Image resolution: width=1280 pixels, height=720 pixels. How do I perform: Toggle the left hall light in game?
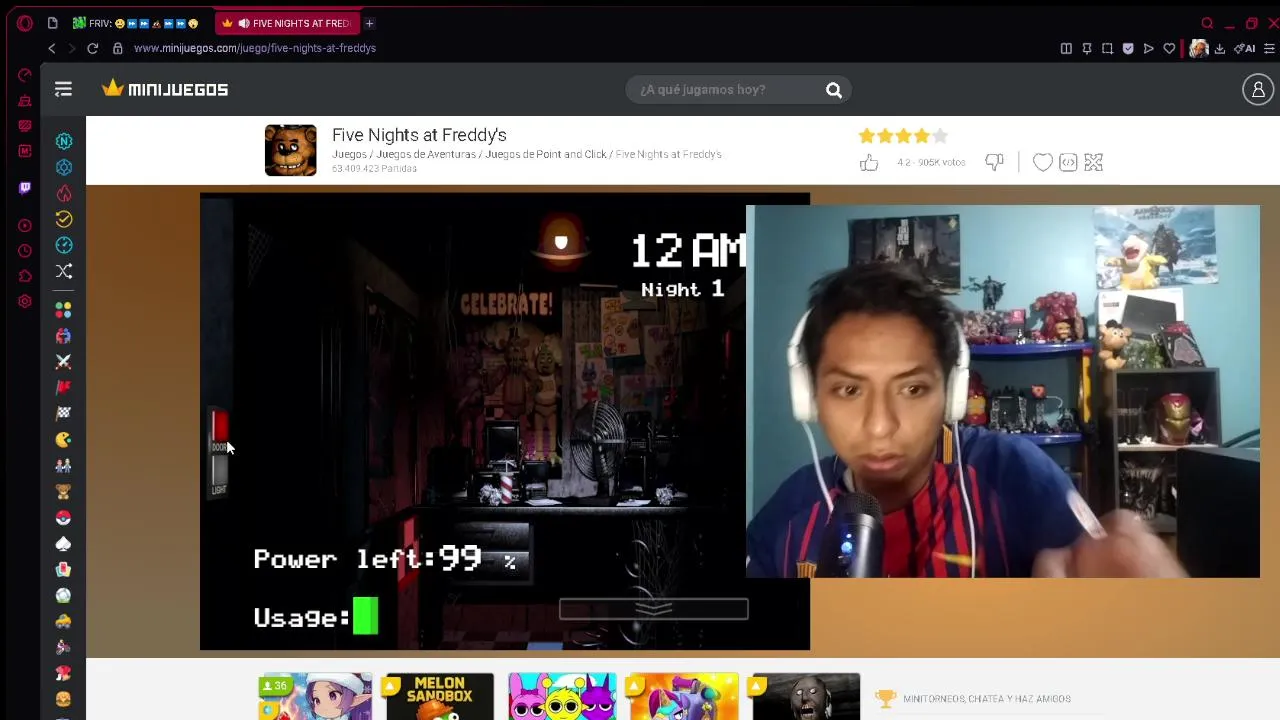219,473
